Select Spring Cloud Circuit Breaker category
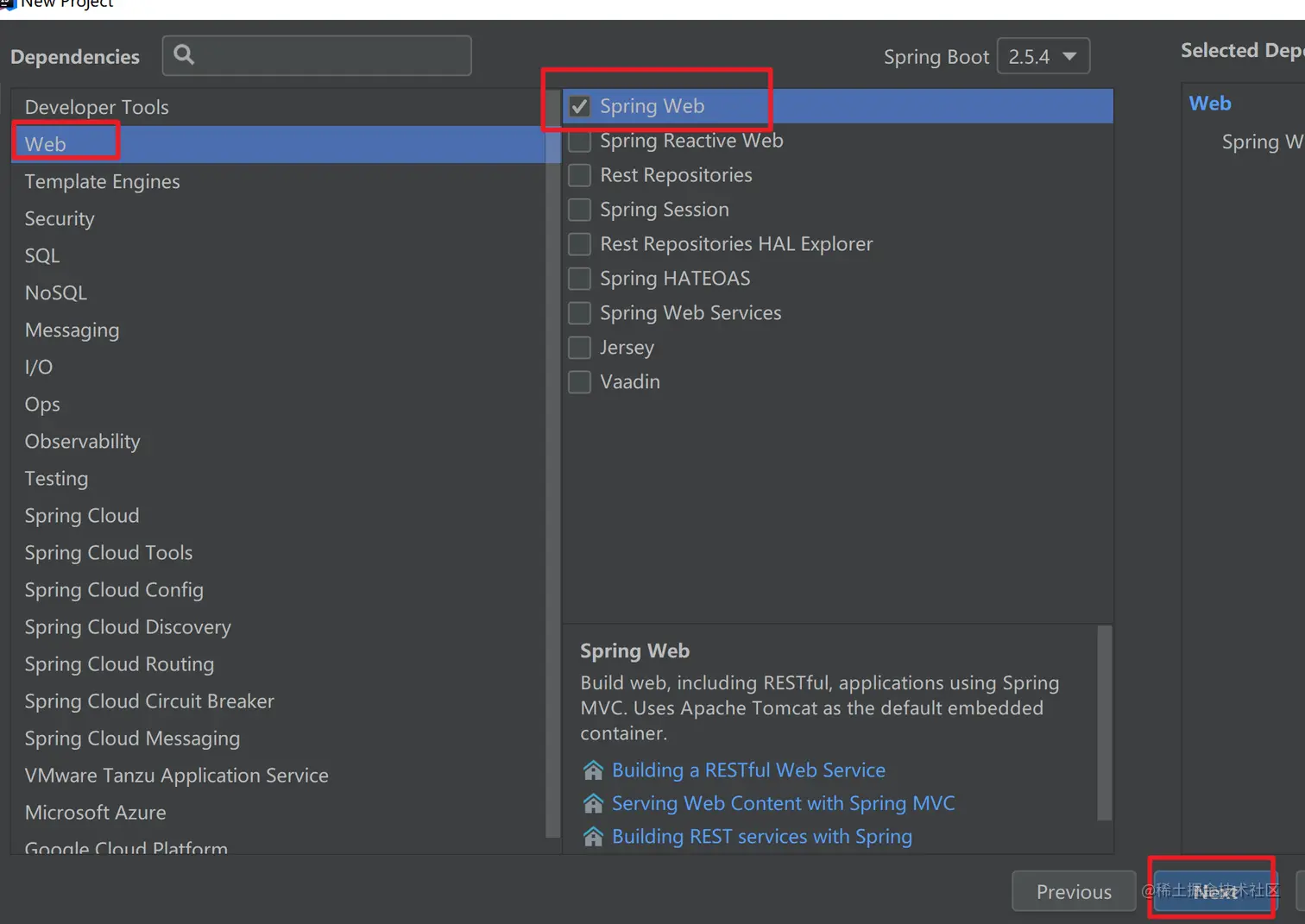This screenshot has height=924, width=1305. pyautogui.click(x=279, y=701)
